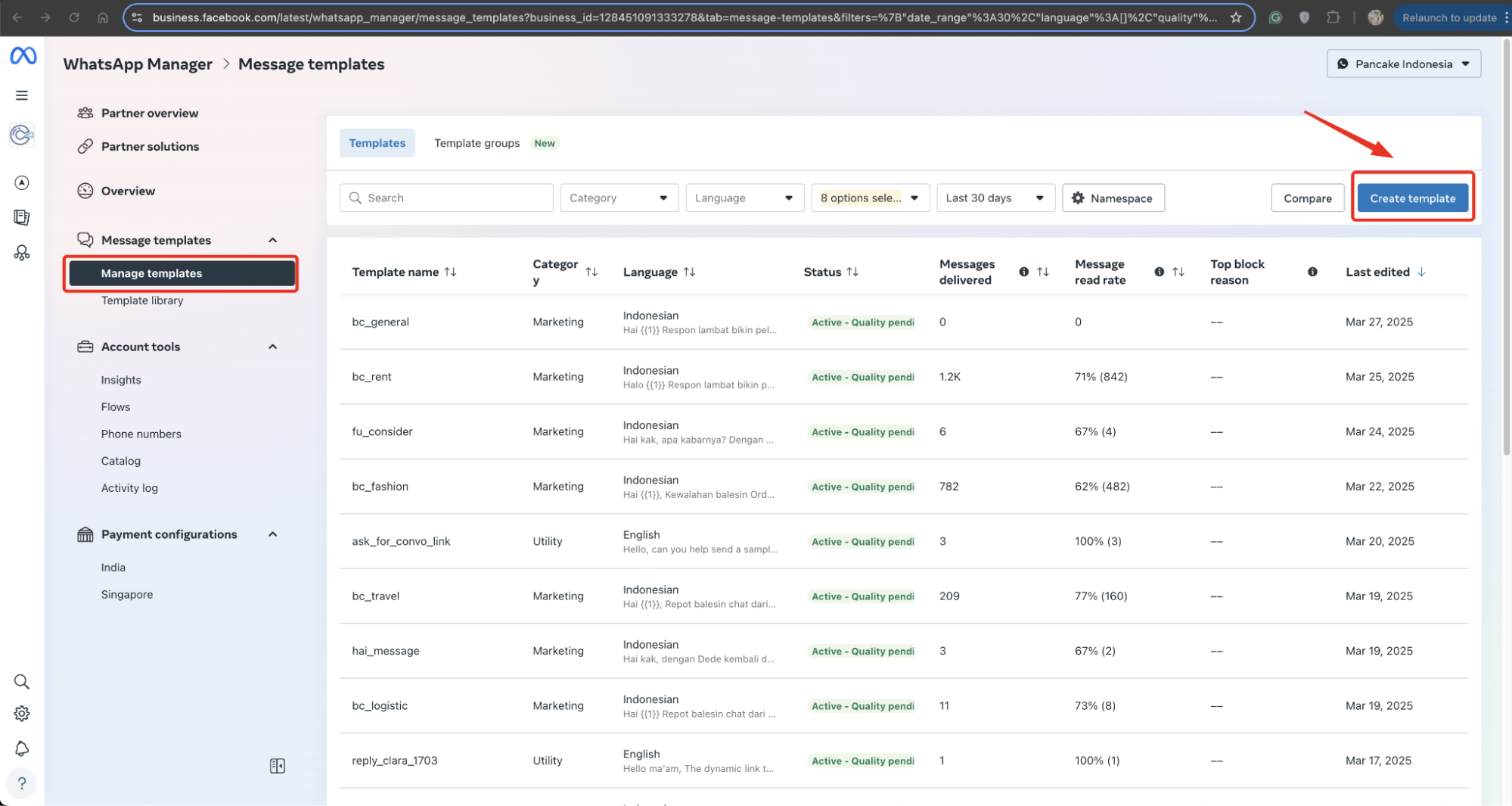Viewport: 1512px width, 806px height.
Task: Click the Meta logo icon
Action: pyautogui.click(x=23, y=55)
